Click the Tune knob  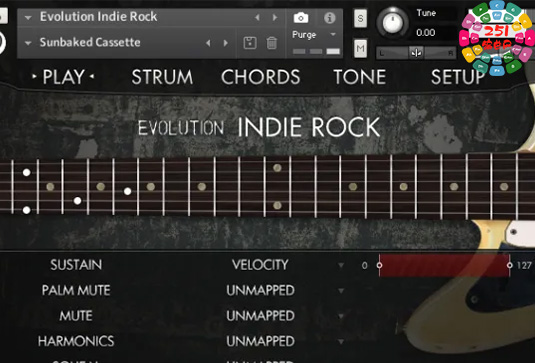click(393, 23)
